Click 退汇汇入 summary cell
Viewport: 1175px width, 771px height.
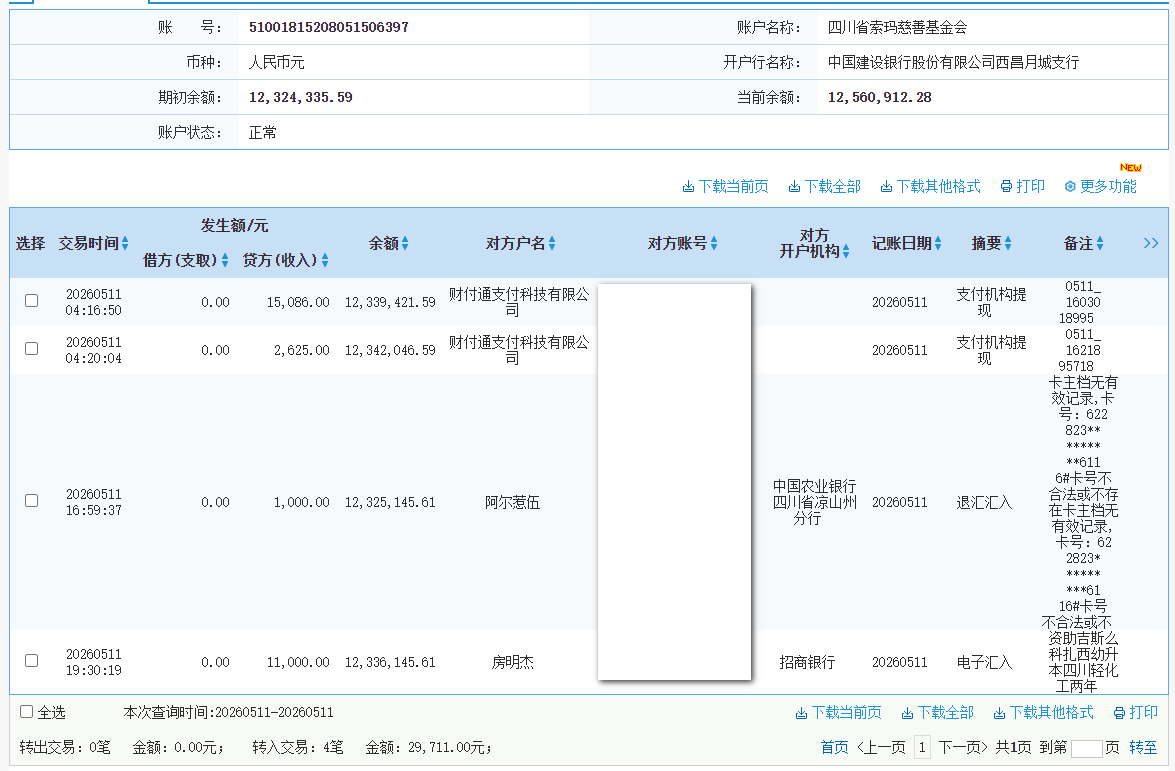pos(984,502)
